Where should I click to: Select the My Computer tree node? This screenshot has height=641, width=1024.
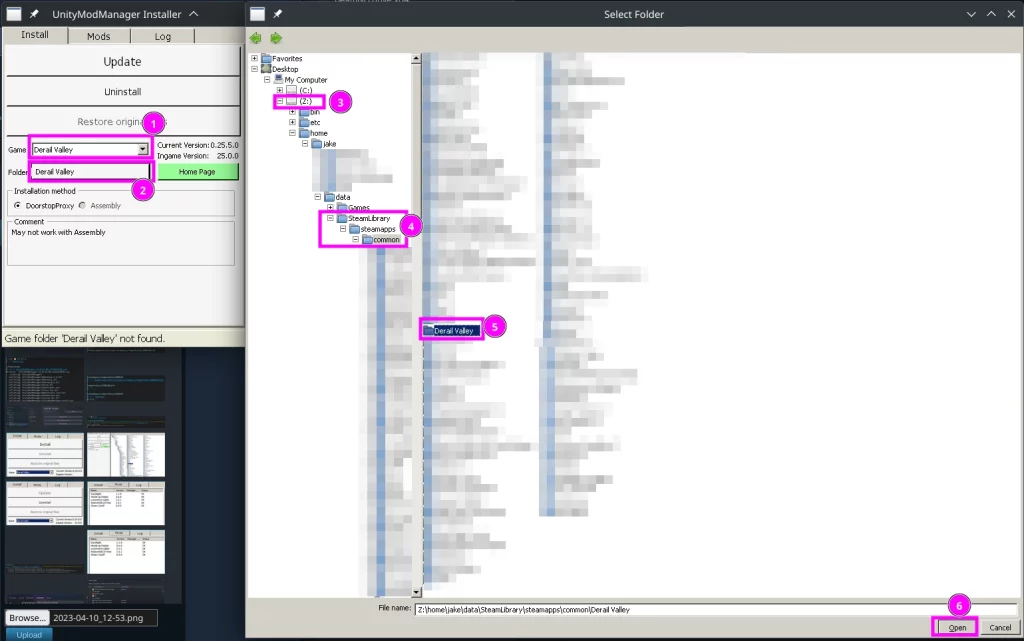(x=305, y=80)
